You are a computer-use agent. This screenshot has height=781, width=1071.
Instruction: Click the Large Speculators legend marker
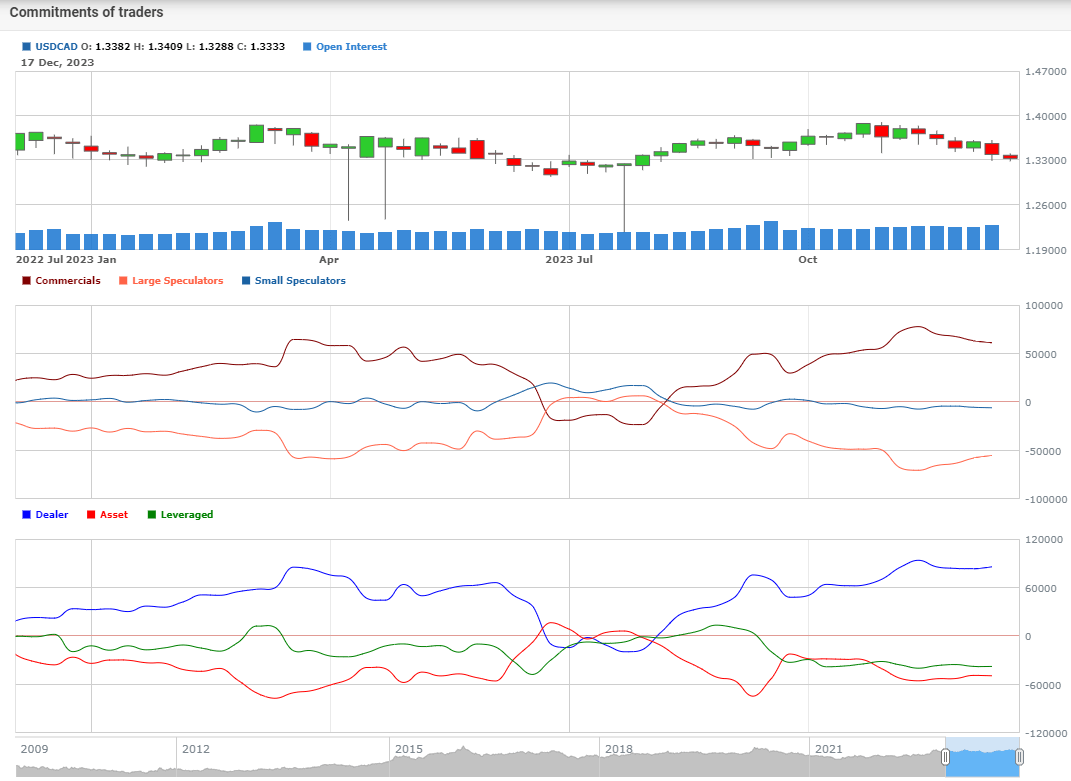pyautogui.click(x=123, y=281)
